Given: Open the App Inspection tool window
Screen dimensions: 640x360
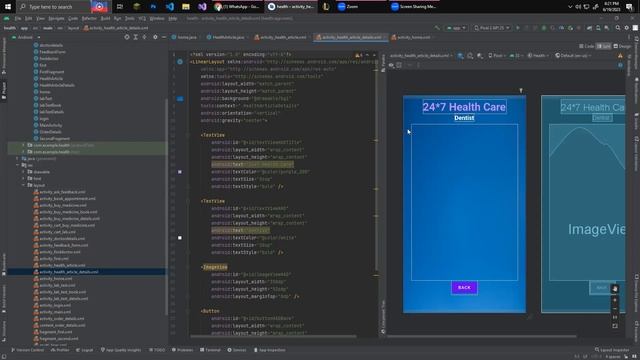Looking at the screenshot, I should pos(269,350).
